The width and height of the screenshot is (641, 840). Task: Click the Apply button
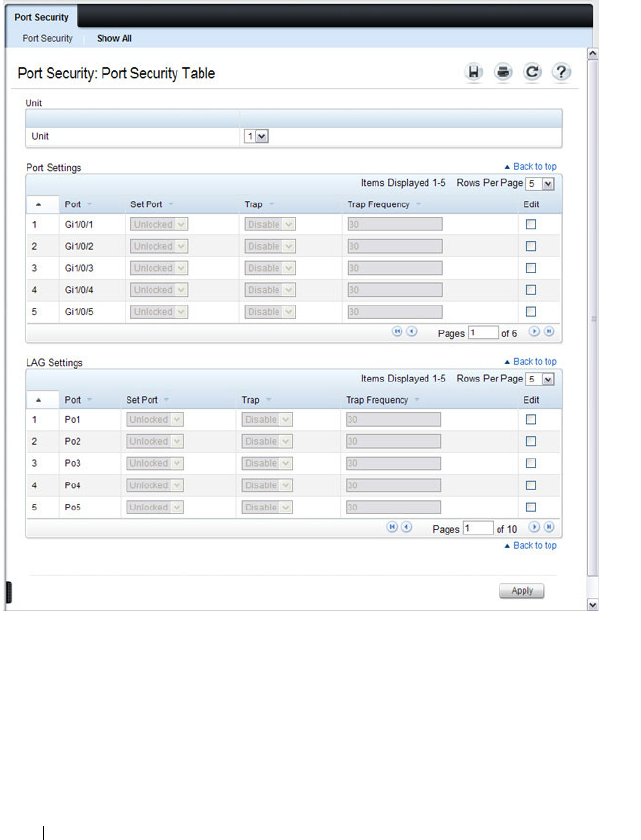click(x=522, y=590)
